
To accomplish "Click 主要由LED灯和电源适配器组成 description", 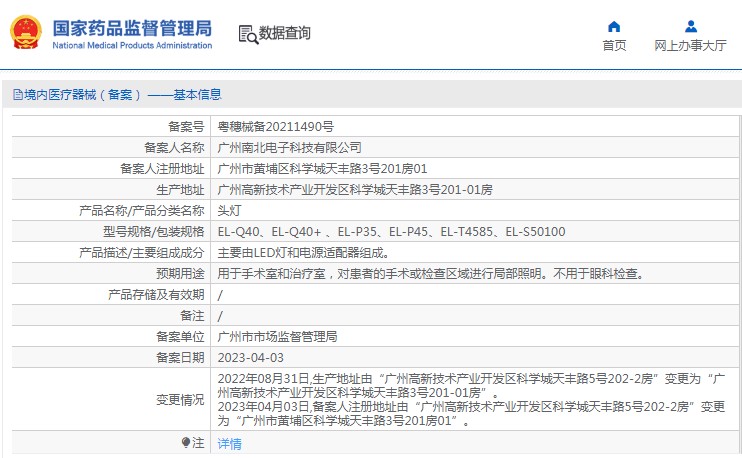I will (x=303, y=253).
